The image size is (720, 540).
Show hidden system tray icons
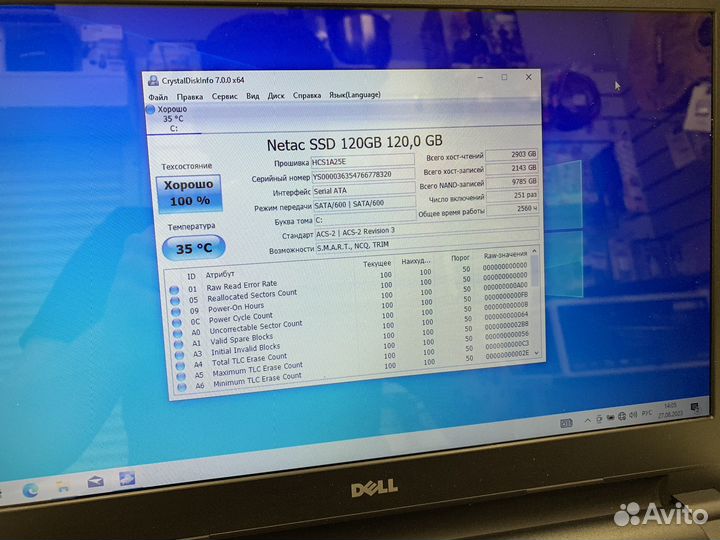pos(587,421)
